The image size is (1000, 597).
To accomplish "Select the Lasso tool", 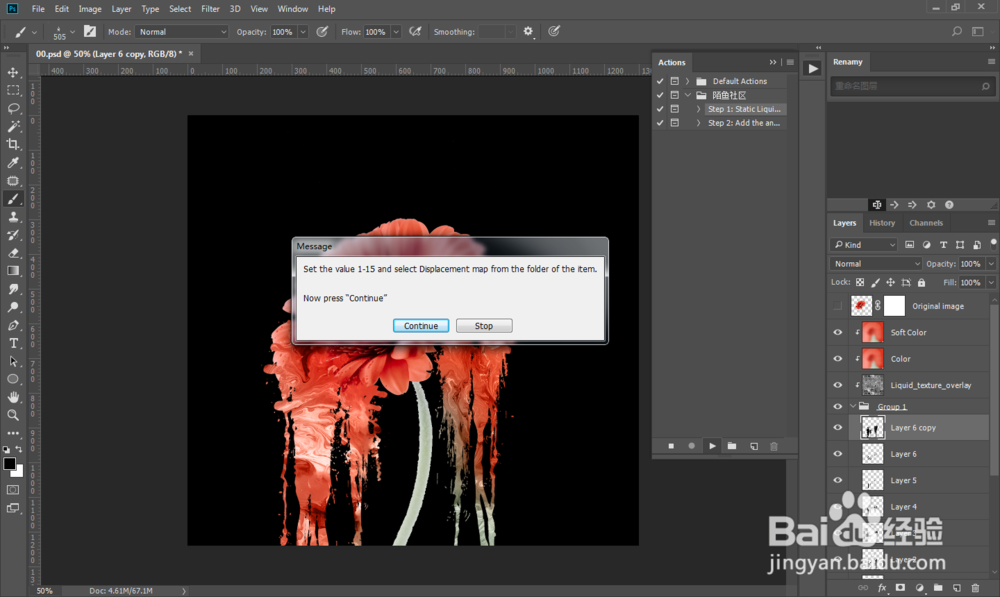I will coord(13,108).
